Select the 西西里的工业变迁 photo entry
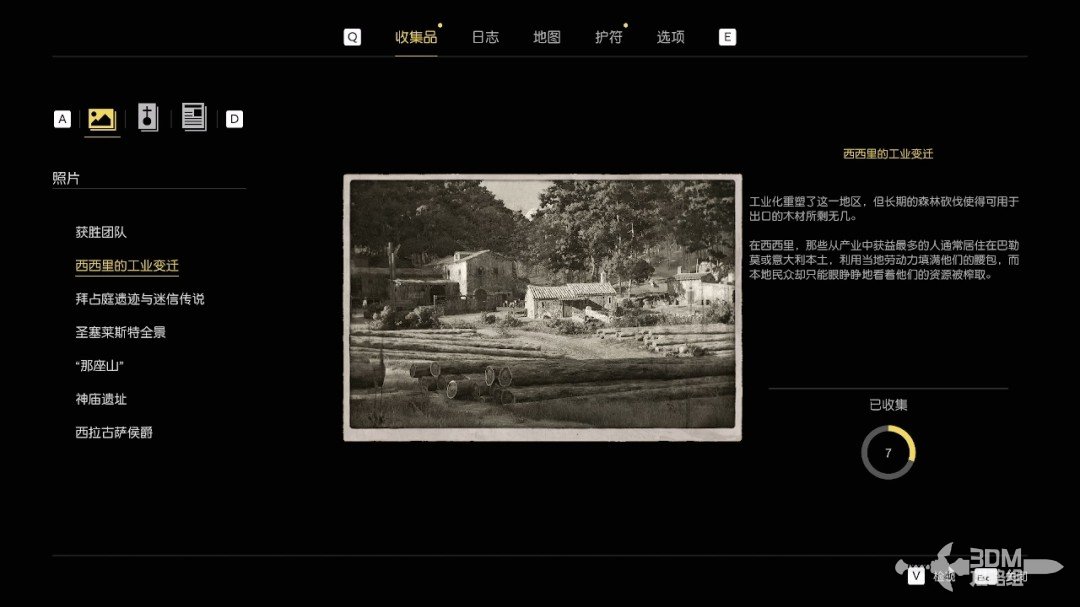The image size is (1080, 607). coord(127,266)
